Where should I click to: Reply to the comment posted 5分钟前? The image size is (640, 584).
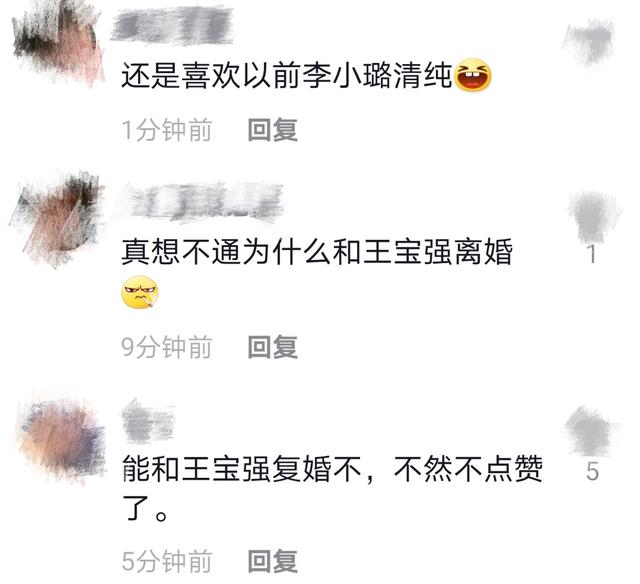point(273,561)
